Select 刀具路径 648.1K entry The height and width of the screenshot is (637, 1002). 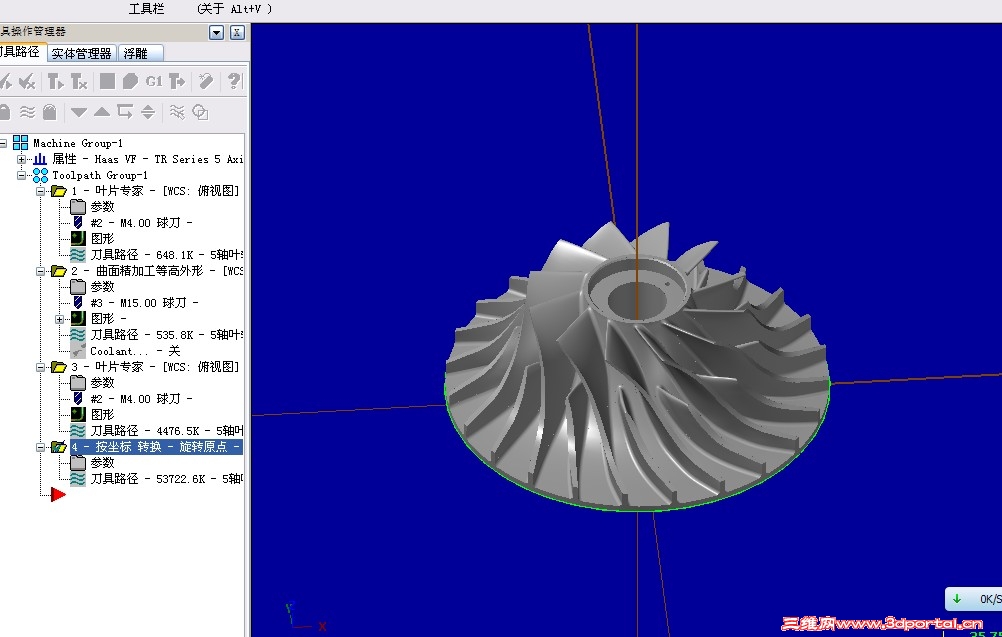[166, 255]
